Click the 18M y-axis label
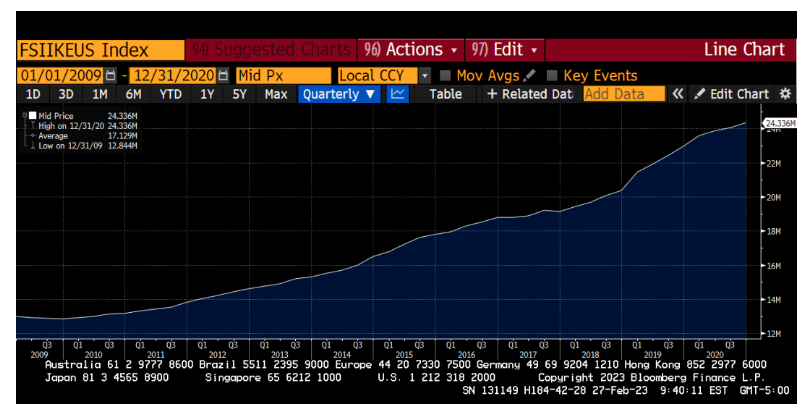 (774, 231)
